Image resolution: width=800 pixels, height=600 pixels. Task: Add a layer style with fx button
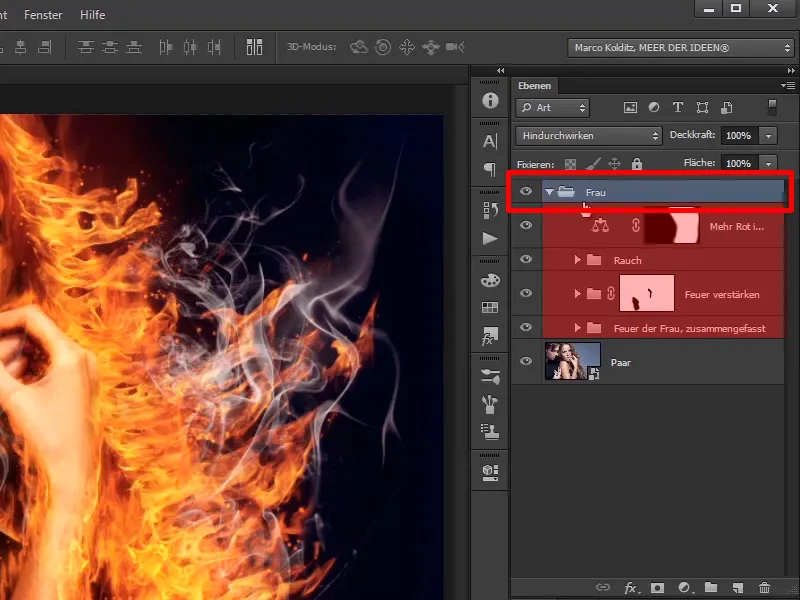coord(631,588)
